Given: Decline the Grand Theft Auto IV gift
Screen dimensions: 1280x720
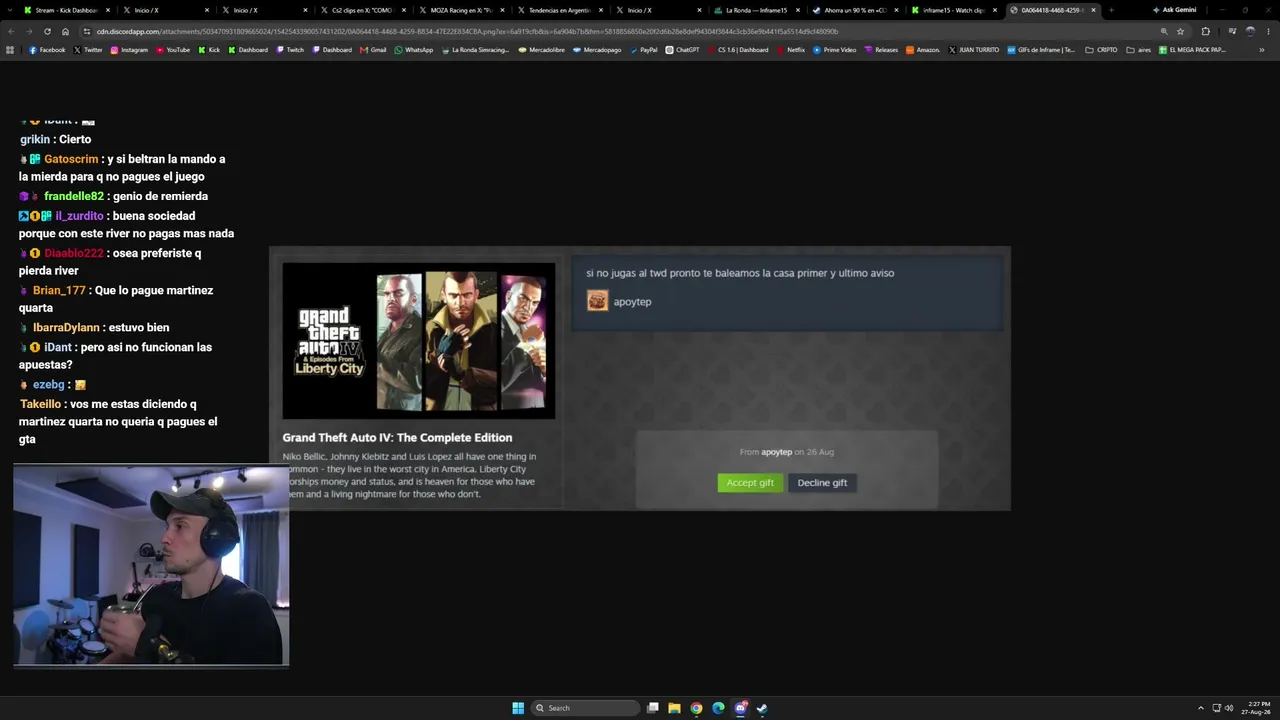Looking at the screenshot, I should pos(822,483).
